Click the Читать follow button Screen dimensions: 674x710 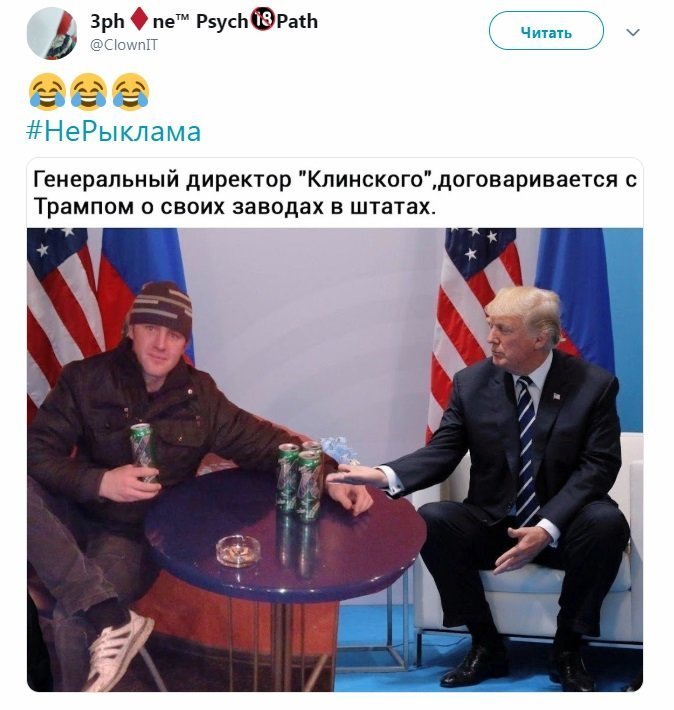tap(546, 31)
